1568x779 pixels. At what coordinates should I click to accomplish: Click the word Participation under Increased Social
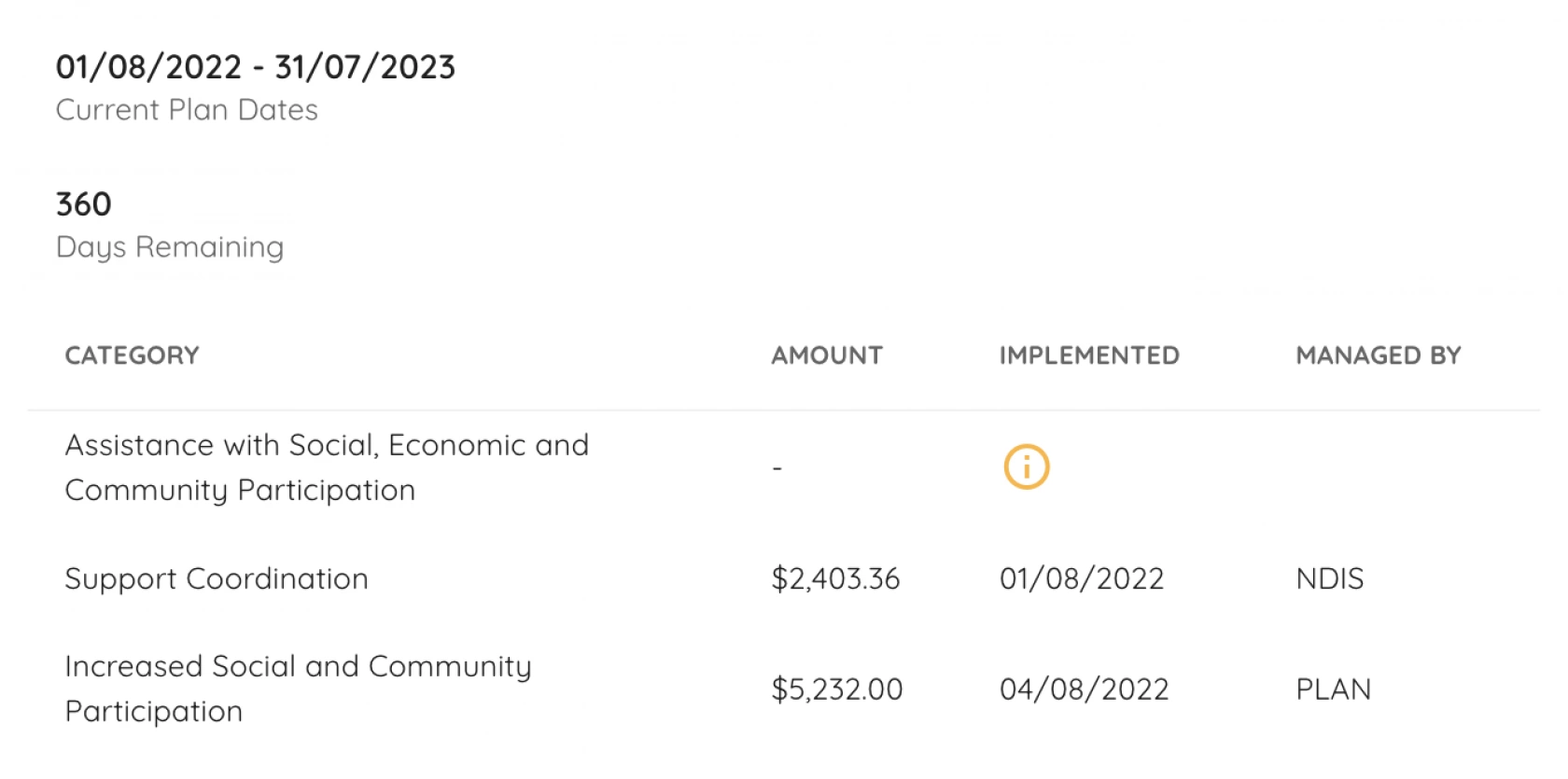tap(154, 712)
